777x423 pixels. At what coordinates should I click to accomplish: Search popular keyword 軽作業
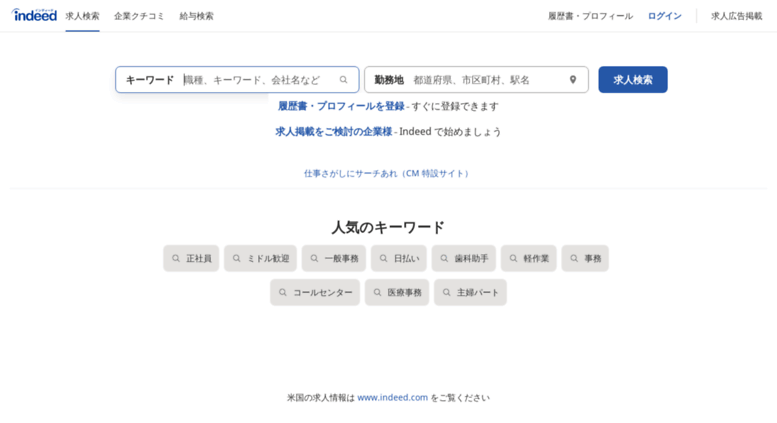[528, 258]
